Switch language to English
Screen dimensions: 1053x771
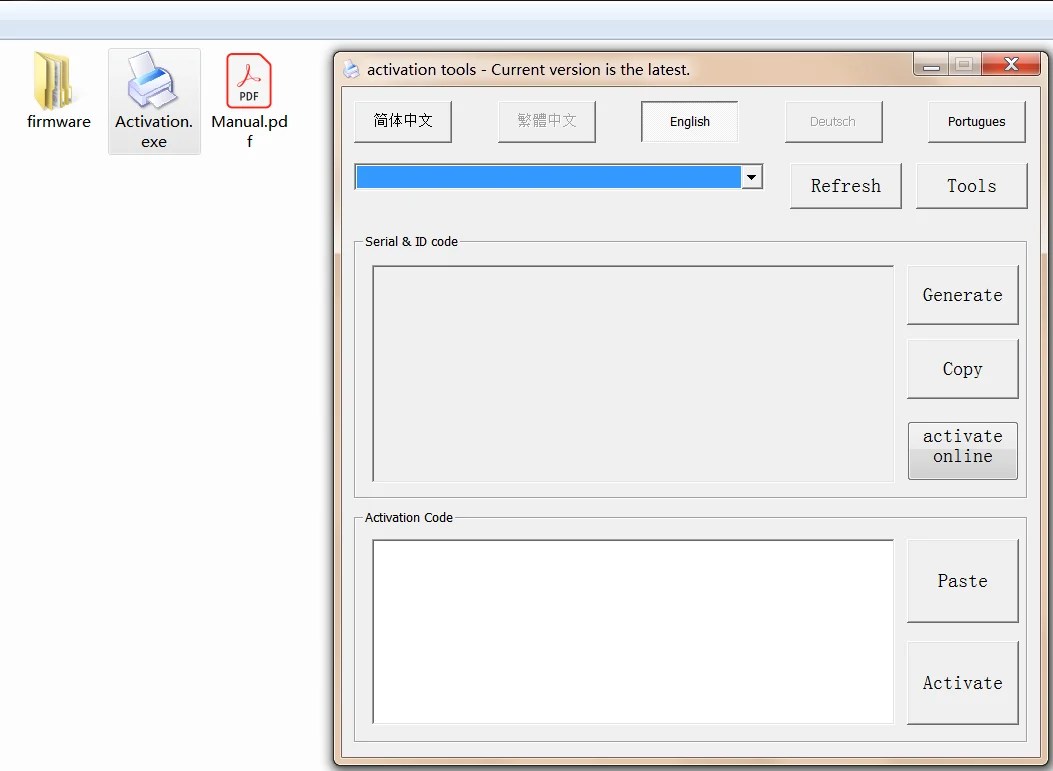tap(690, 122)
